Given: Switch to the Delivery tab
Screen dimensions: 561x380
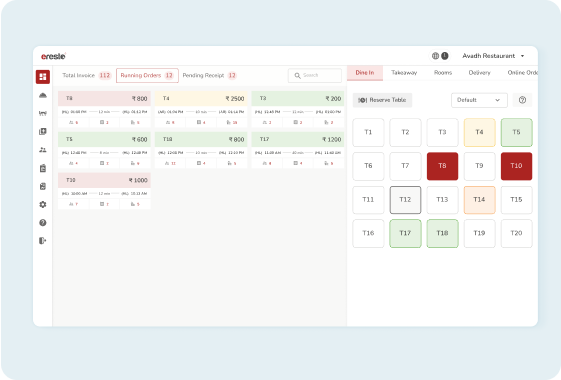Looking at the screenshot, I should (x=479, y=73).
